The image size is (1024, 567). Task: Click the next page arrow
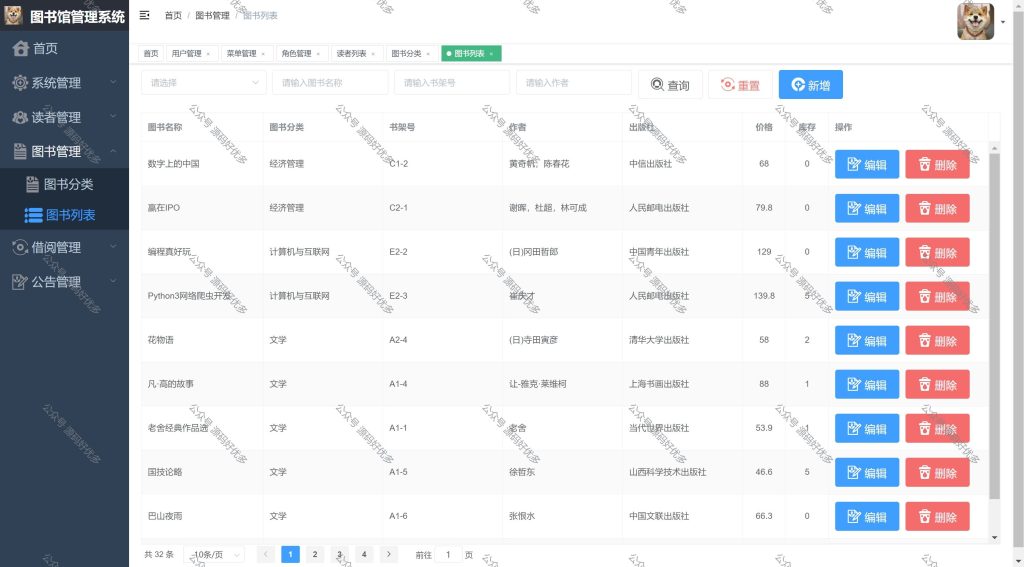(389, 555)
